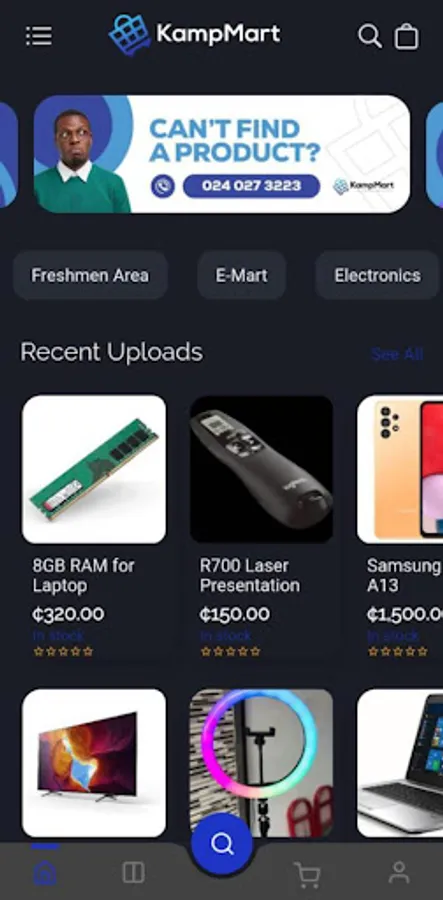Open the shopping bag icon

406,37
